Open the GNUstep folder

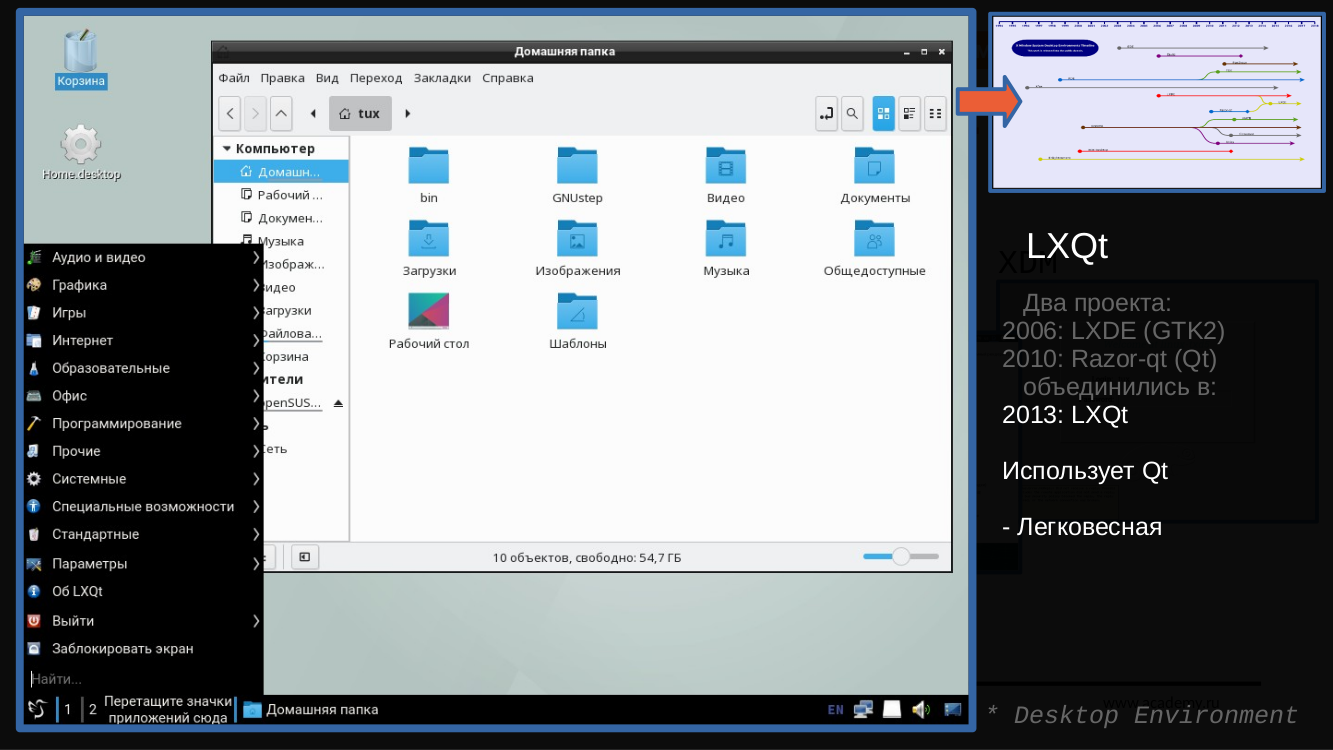[577, 175]
